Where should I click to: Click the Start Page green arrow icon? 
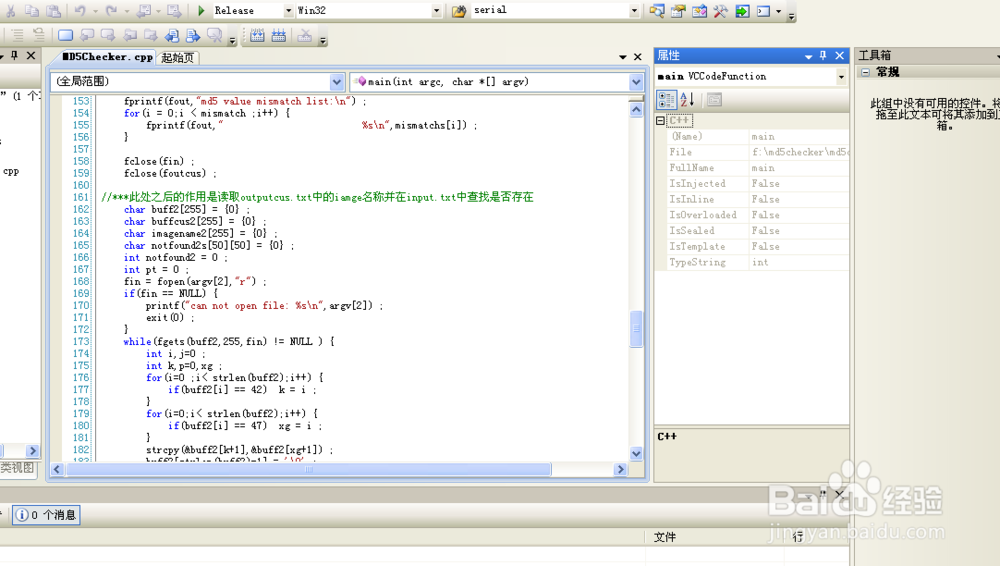742,11
